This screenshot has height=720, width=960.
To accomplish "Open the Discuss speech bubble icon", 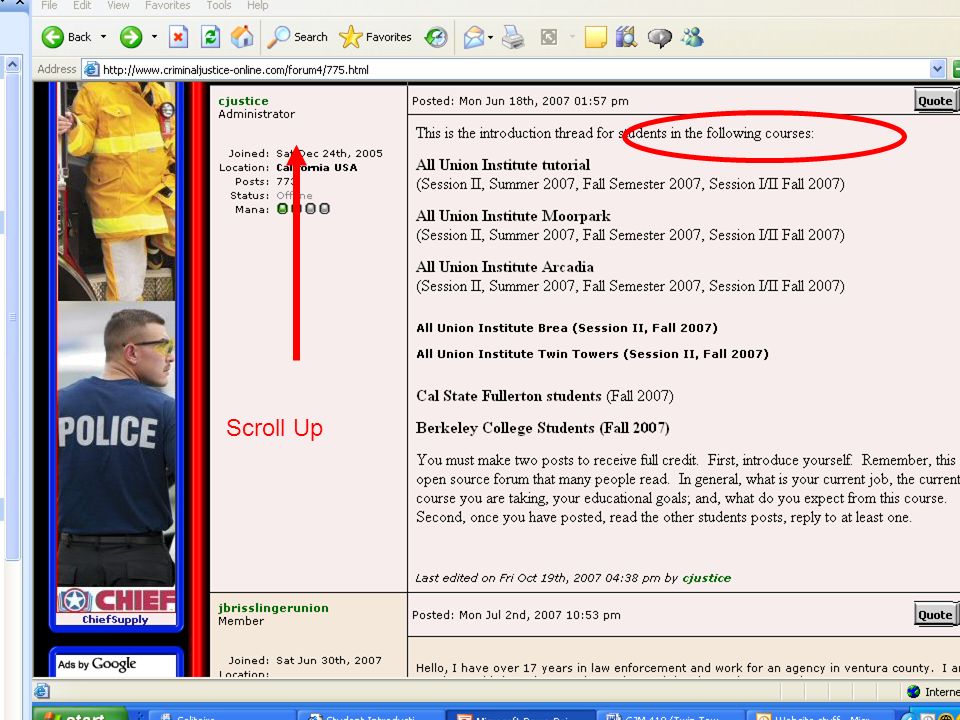I will pos(659,38).
